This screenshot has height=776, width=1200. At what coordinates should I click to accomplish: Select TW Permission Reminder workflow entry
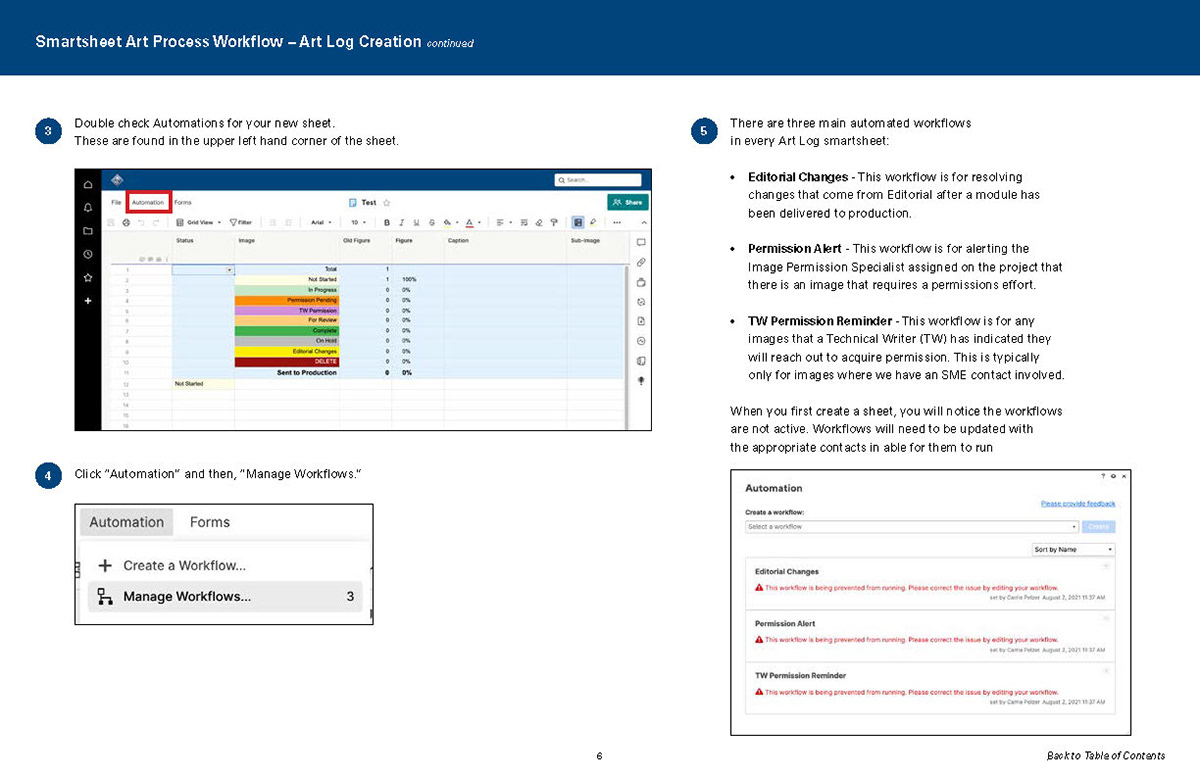pos(931,688)
